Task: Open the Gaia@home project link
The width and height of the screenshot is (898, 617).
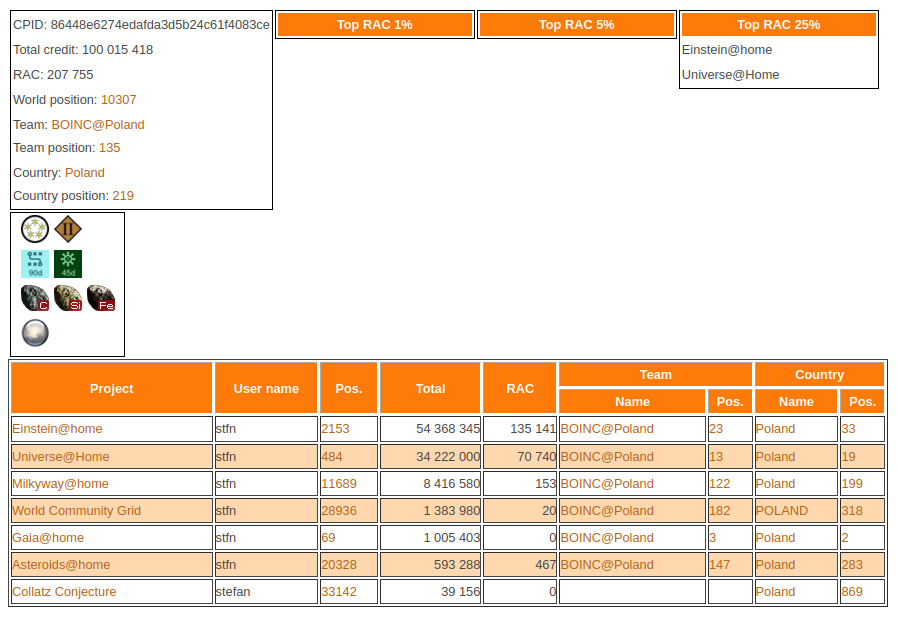Action: (x=48, y=537)
